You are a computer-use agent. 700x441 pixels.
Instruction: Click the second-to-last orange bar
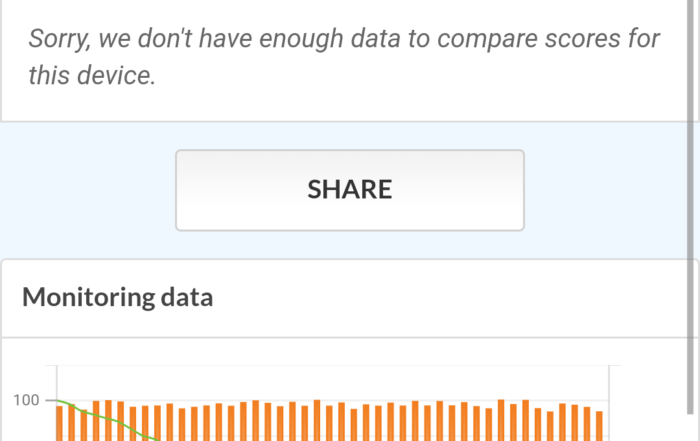tap(587, 424)
